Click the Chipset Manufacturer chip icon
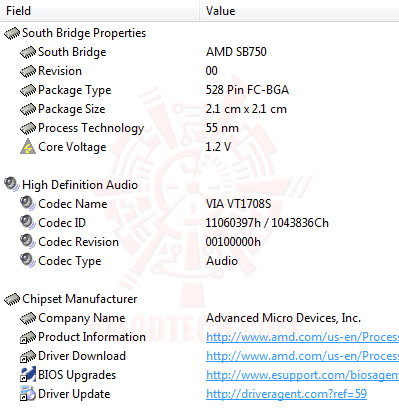The image size is (399, 414). click(12, 299)
